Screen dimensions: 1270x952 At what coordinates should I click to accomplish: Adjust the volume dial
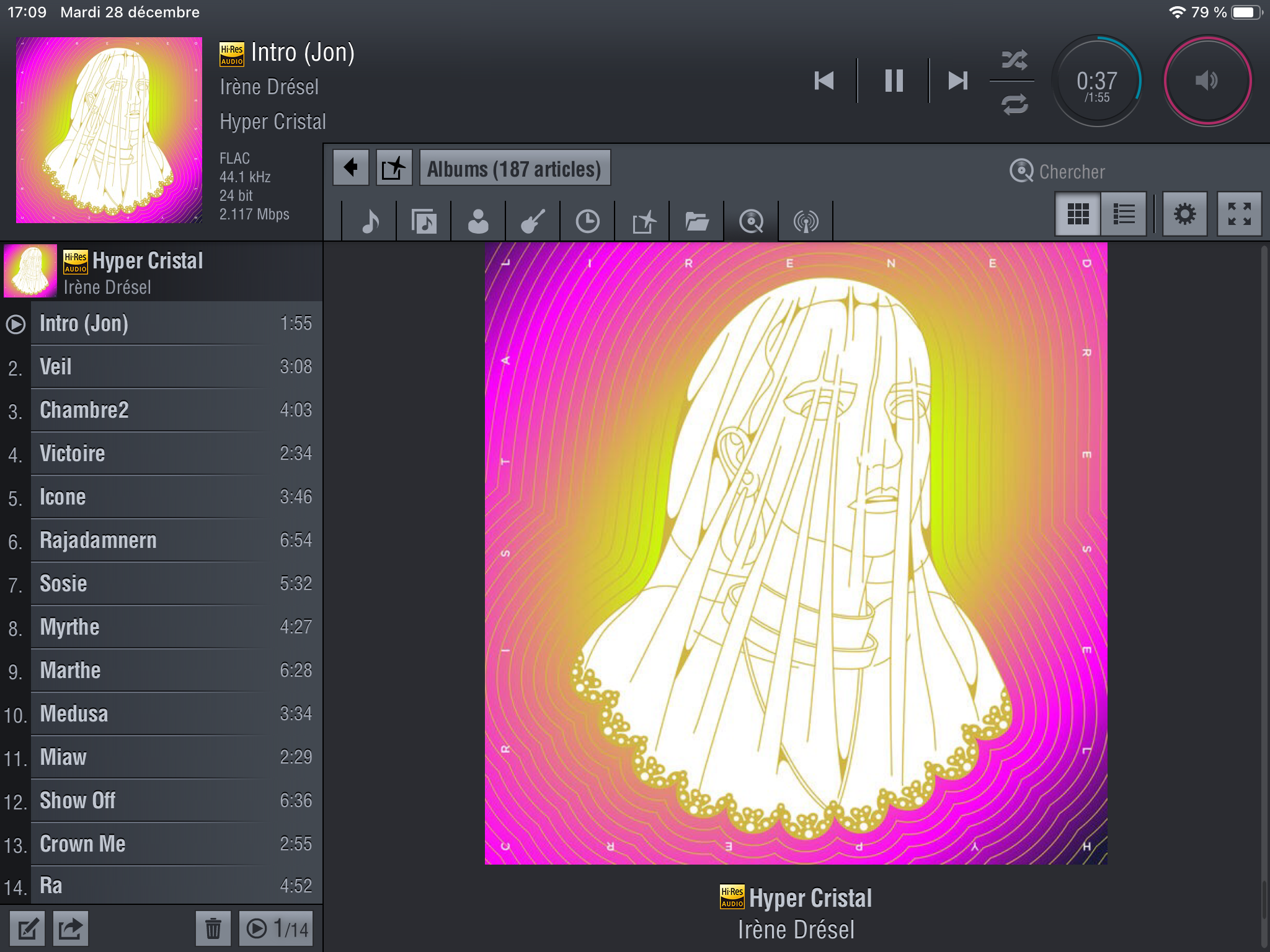pyautogui.click(x=1207, y=81)
